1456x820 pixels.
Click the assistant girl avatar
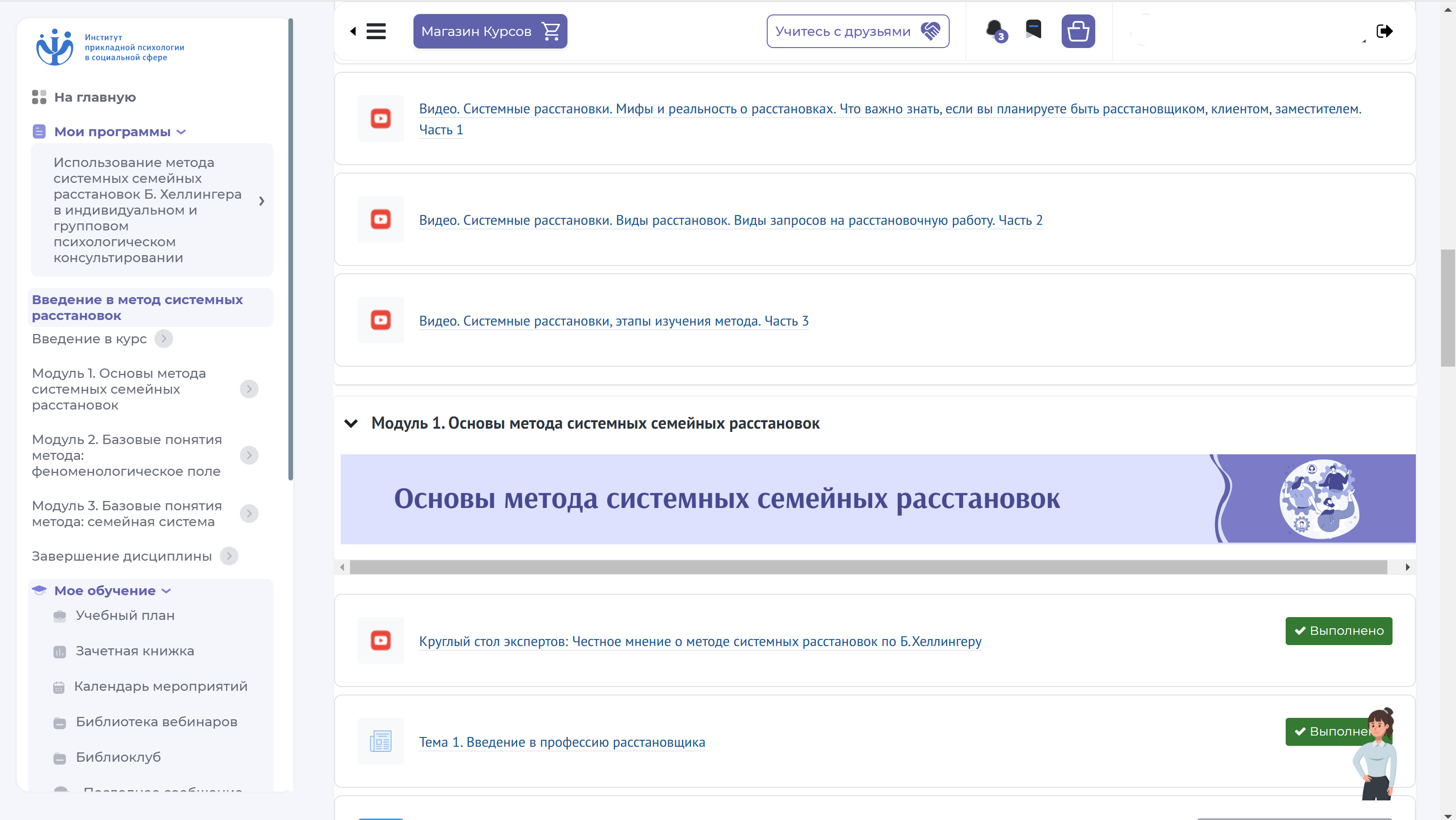coord(1376,753)
